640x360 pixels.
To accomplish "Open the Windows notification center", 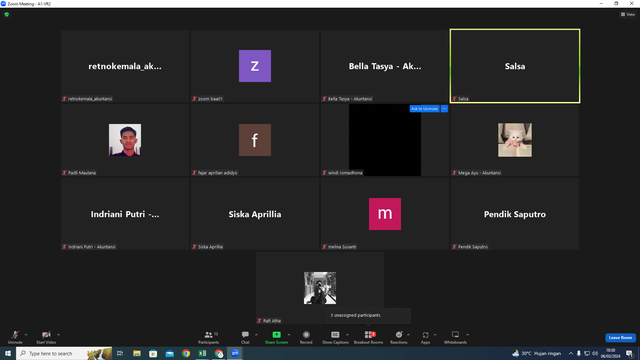I will (x=630, y=353).
